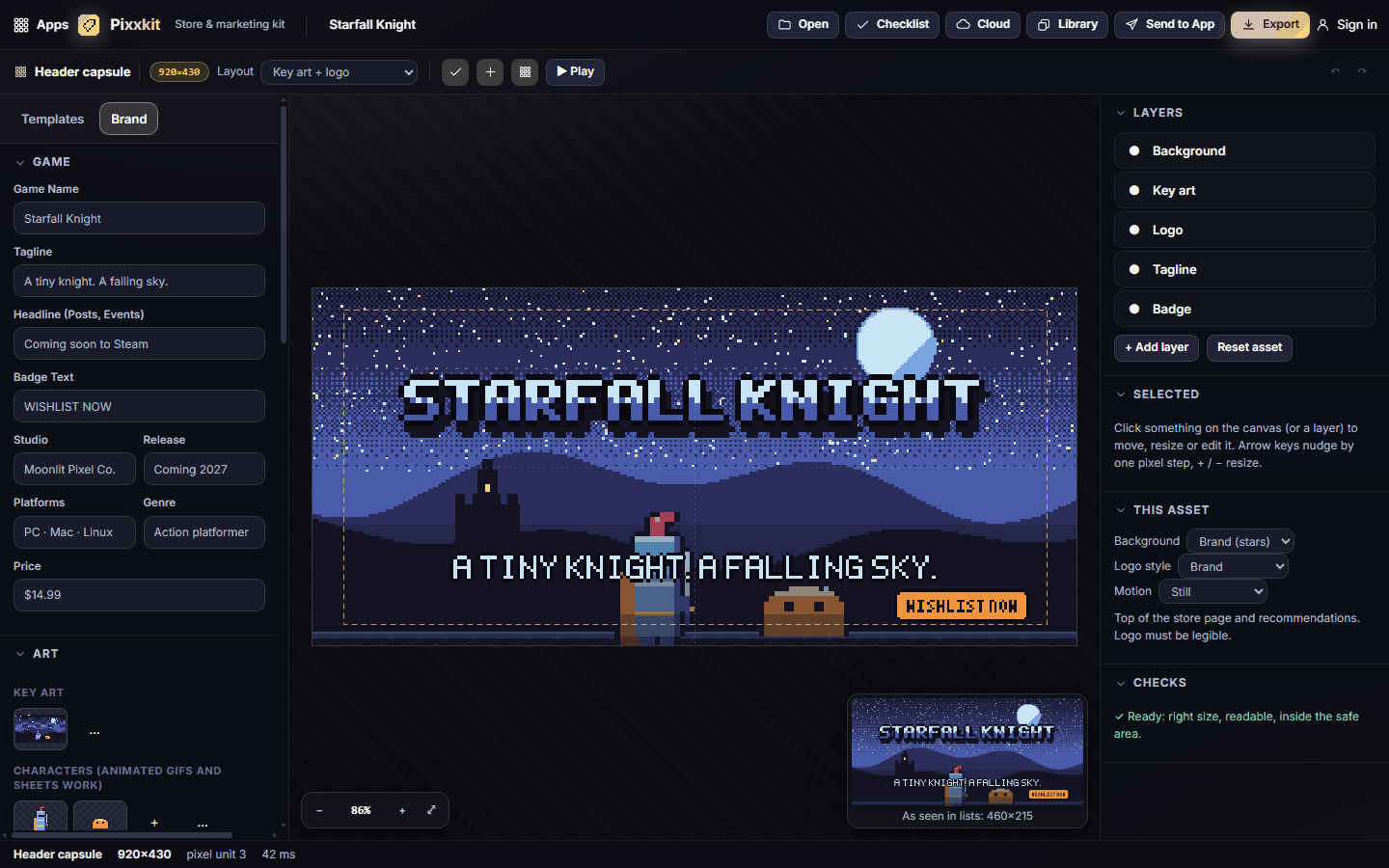Click the Export button
Screen dimensions: 1389x868
(x=1269, y=24)
